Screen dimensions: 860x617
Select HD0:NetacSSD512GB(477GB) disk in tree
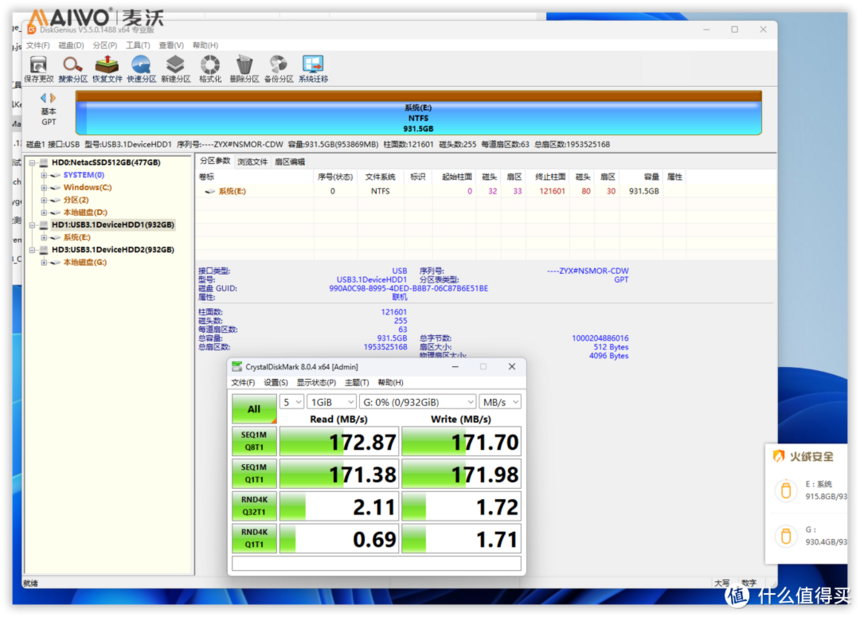(x=106, y=162)
